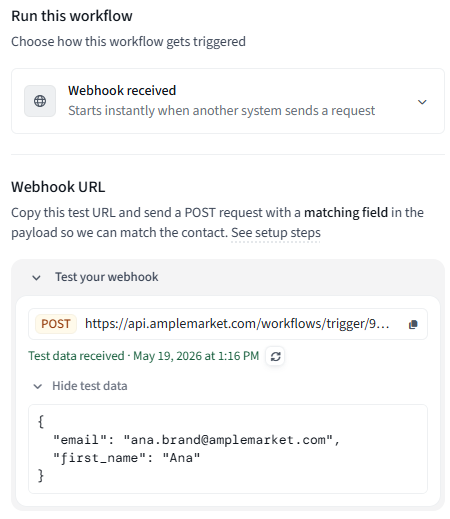Click the Webhook URL heading

[58, 187]
